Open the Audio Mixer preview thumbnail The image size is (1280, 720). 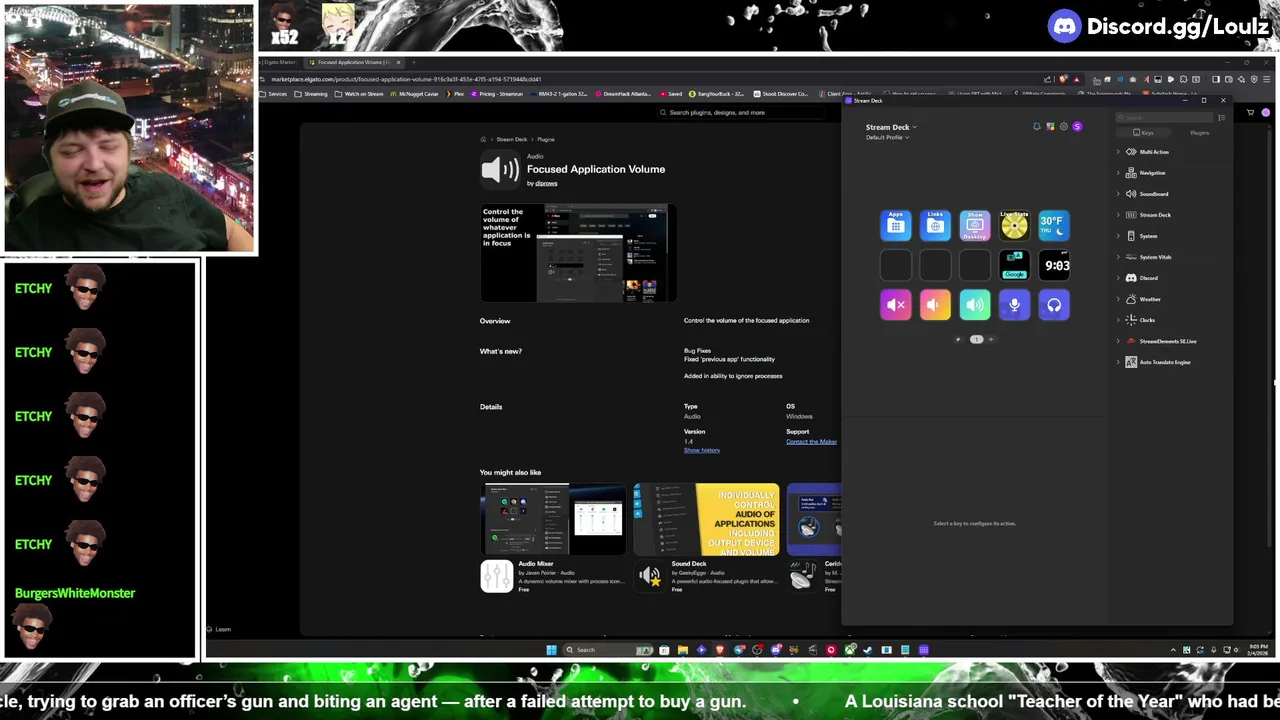[553, 519]
